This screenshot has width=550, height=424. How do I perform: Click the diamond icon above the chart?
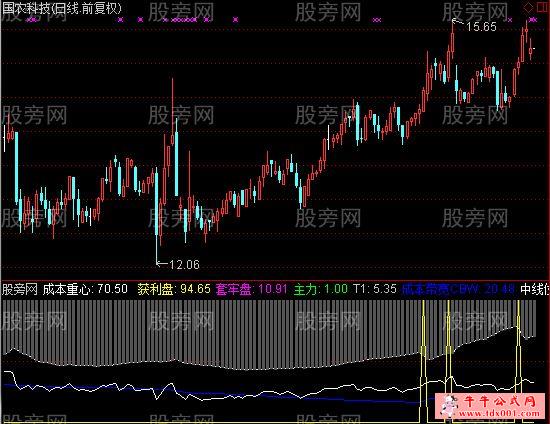[528, 7]
